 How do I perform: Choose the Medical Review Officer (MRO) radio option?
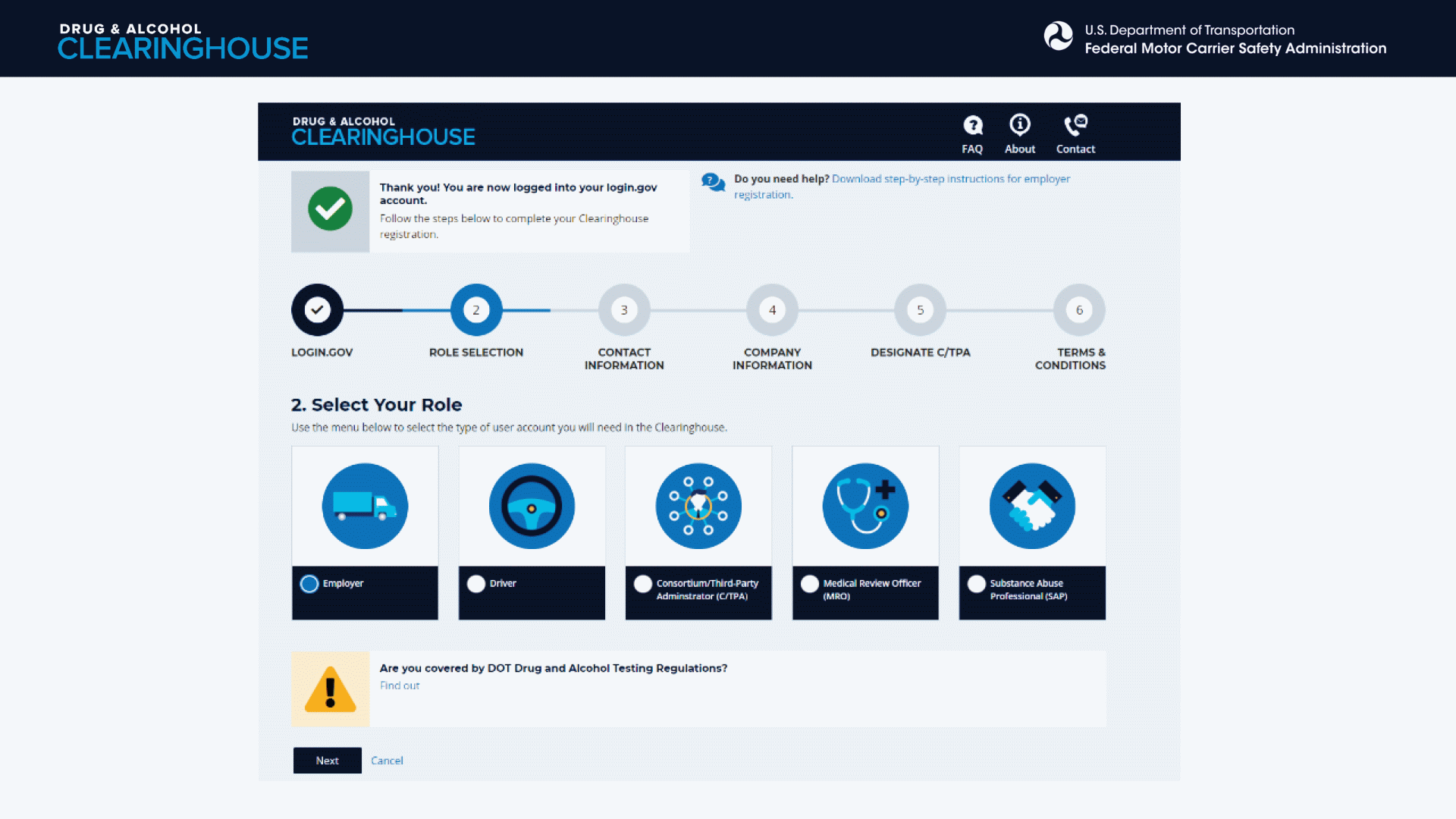click(810, 584)
